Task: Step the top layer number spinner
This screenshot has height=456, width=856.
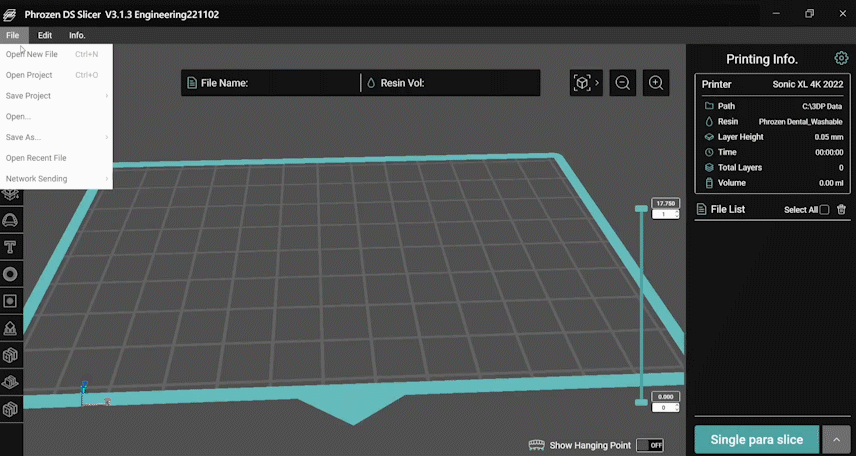Action: pyautogui.click(x=677, y=215)
